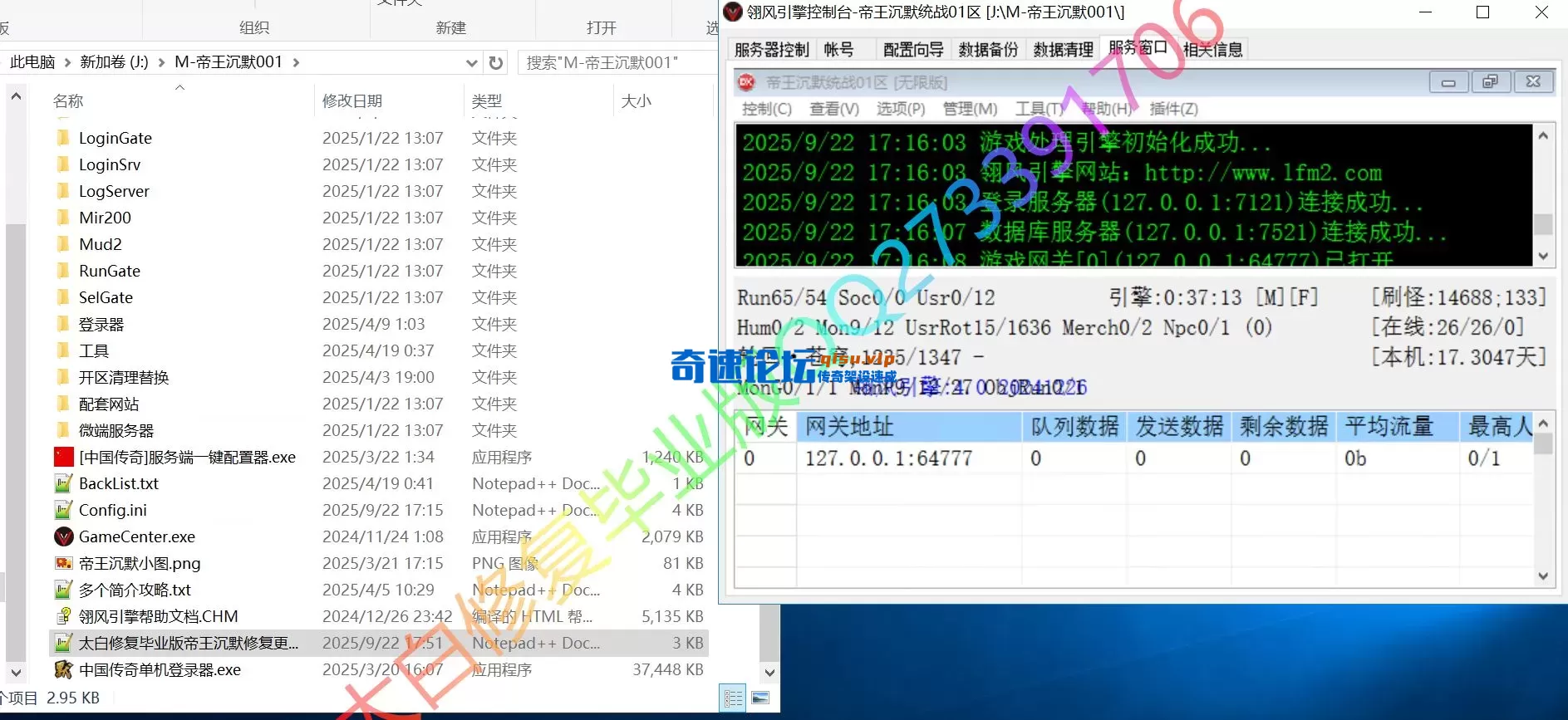The width and height of the screenshot is (1568, 720).
Task: Select the 微端服务器 folder icon
Action: pyautogui.click(x=63, y=430)
